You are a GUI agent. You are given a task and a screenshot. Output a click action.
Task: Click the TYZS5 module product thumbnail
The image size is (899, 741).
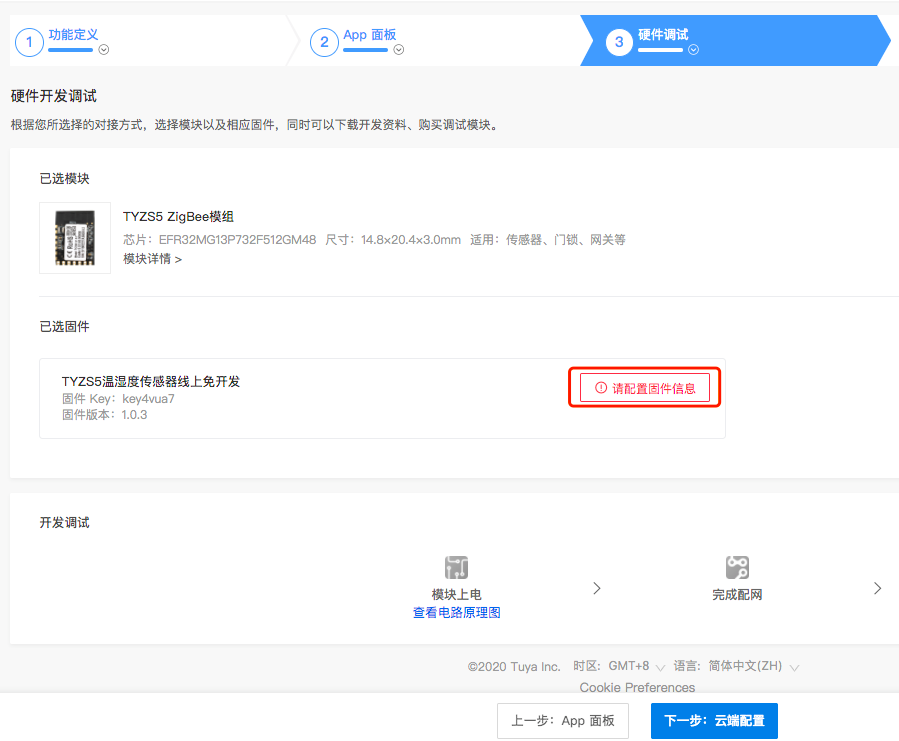[x=74, y=238]
